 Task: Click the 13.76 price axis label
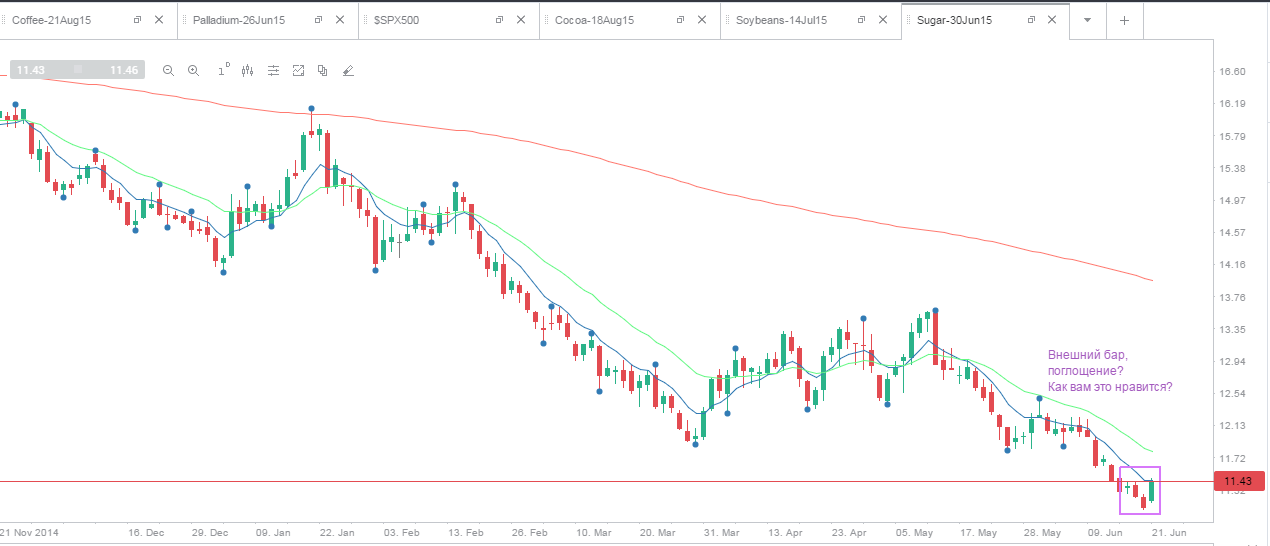pos(1232,297)
